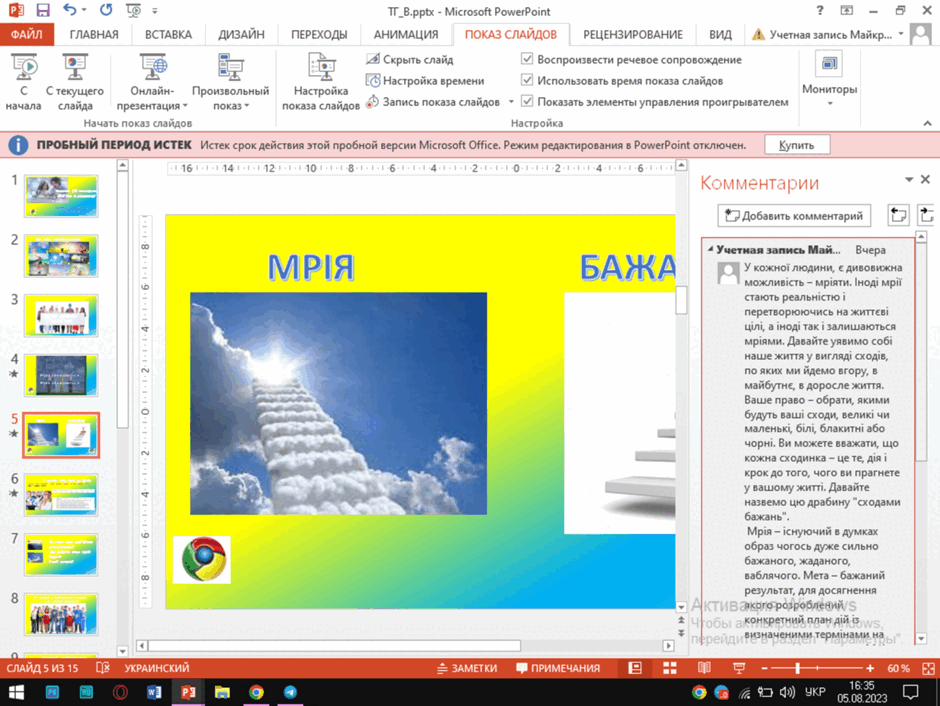
Task: Click the Купить button in the trial banner
Action: pos(797,145)
